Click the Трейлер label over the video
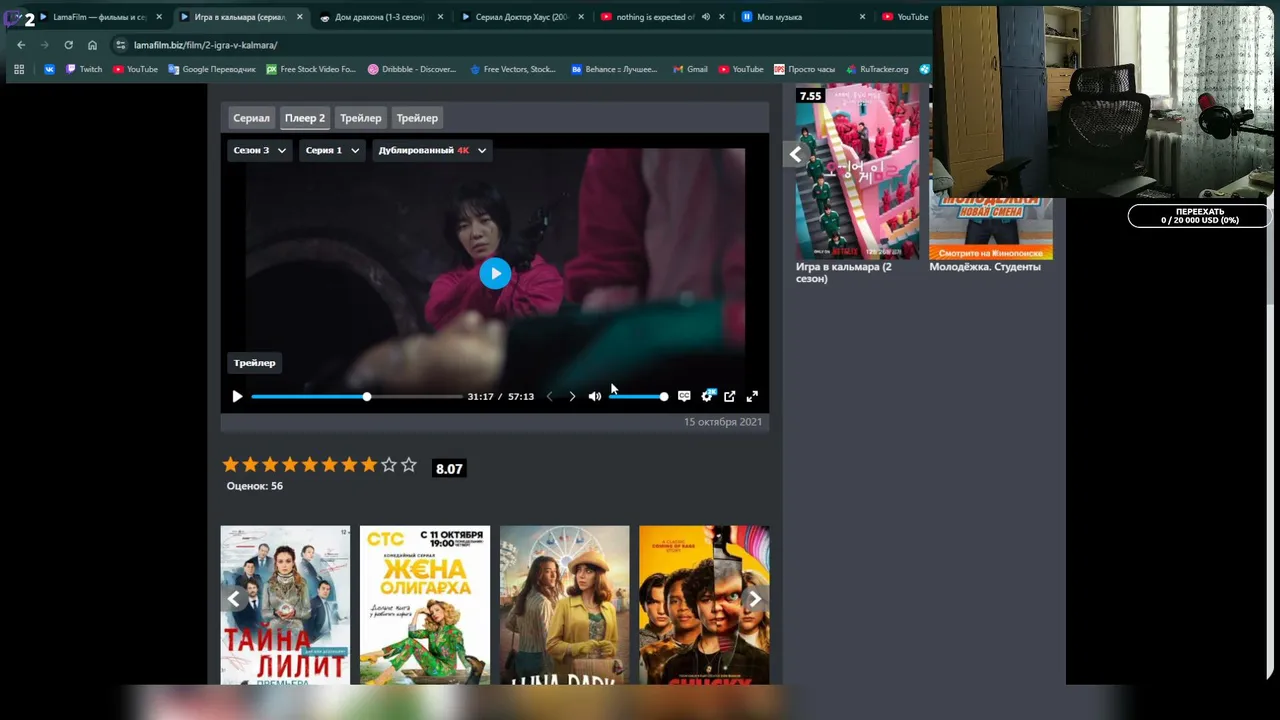 [x=255, y=363]
